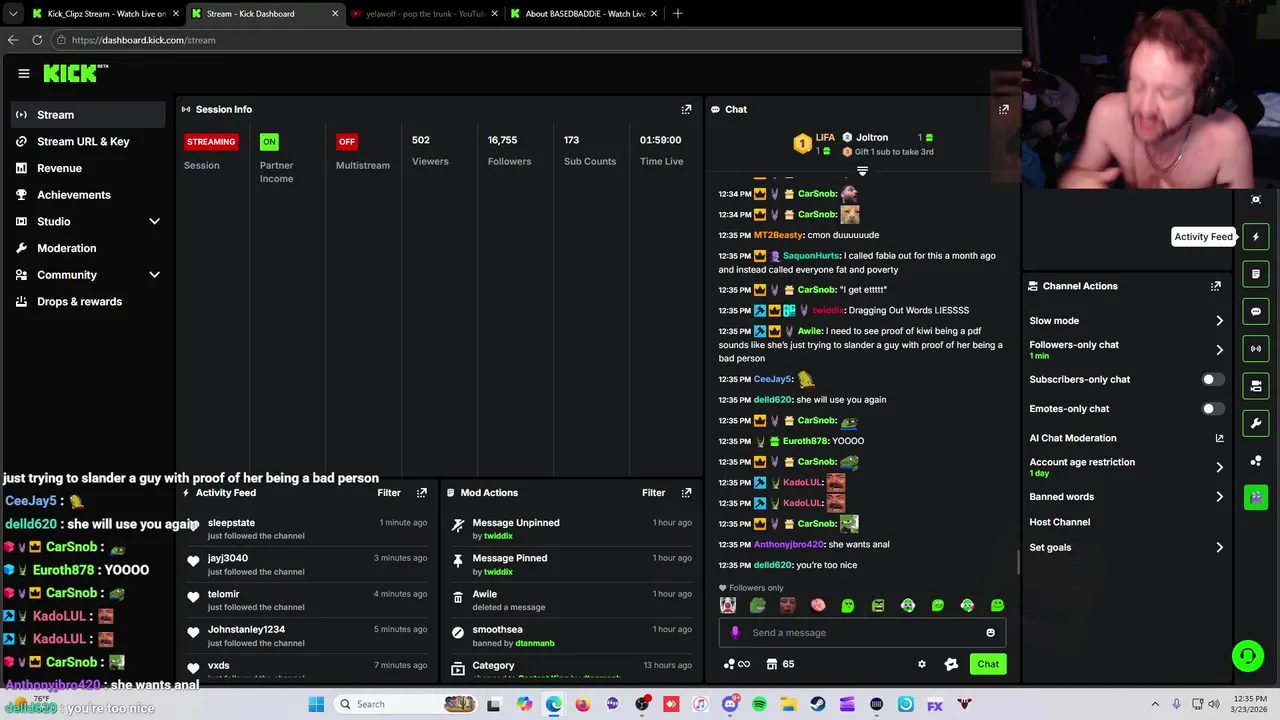1280x720 pixels.
Task: Click the chat bubble icon in right sidebar
Action: [x=1256, y=311]
